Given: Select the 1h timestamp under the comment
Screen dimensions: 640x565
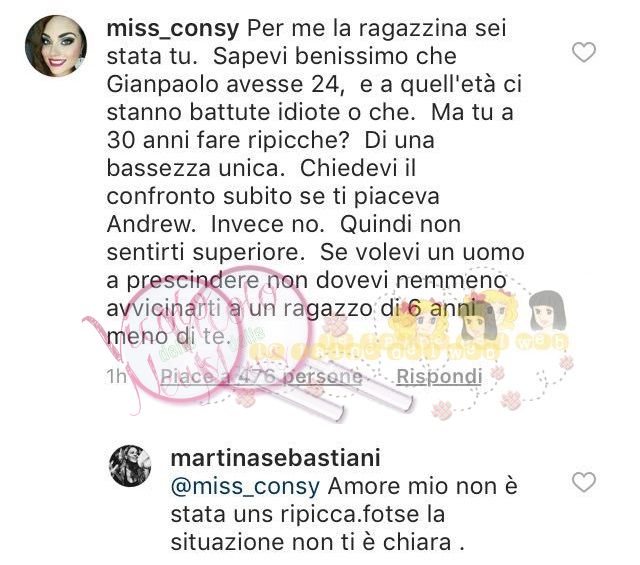Looking at the screenshot, I should pyautogui.click(x=116, y=376).
